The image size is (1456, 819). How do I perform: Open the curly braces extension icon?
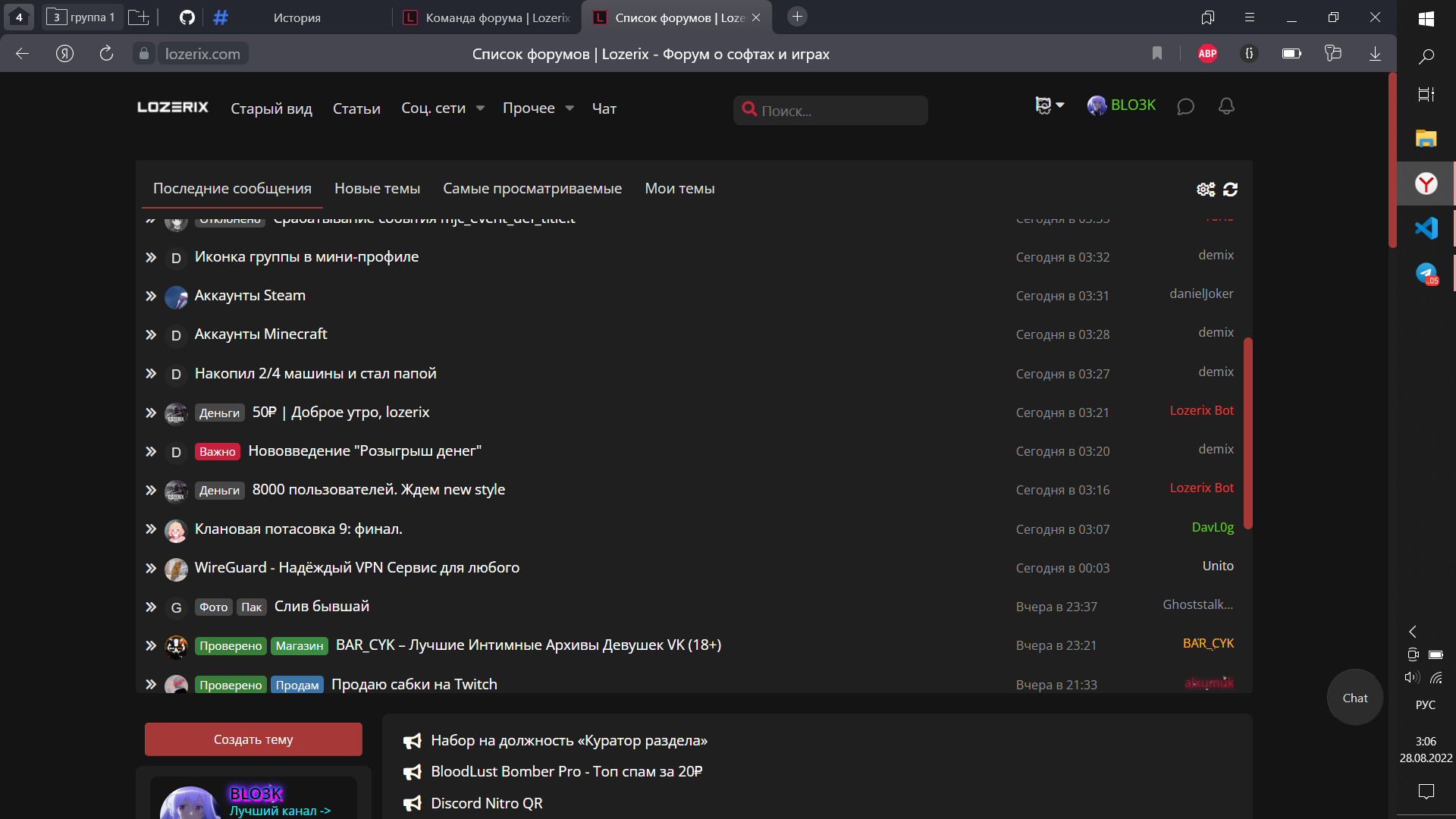pos(1249,53)
